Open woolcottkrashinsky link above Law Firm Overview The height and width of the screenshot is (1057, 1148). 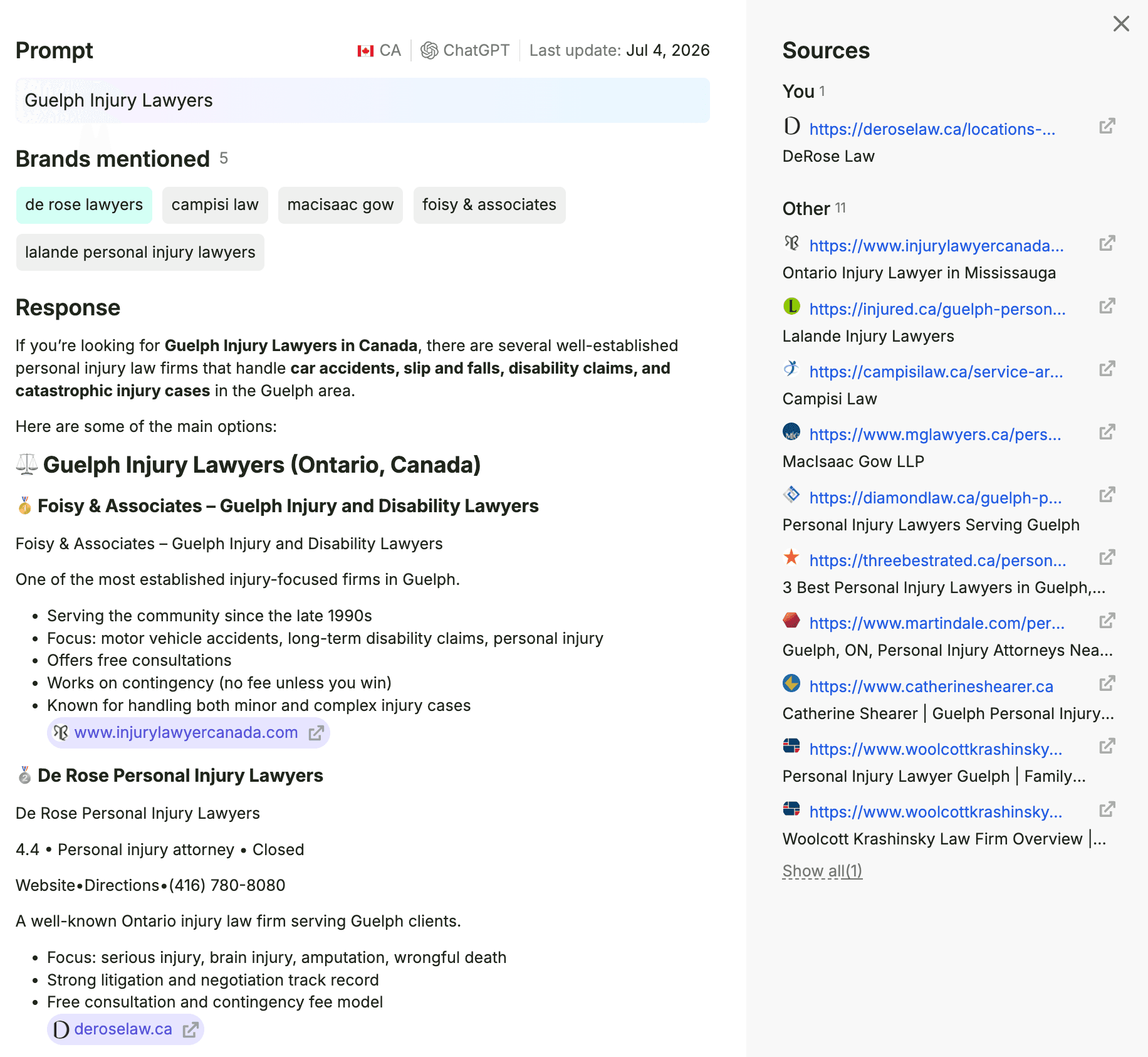point(936,812)
